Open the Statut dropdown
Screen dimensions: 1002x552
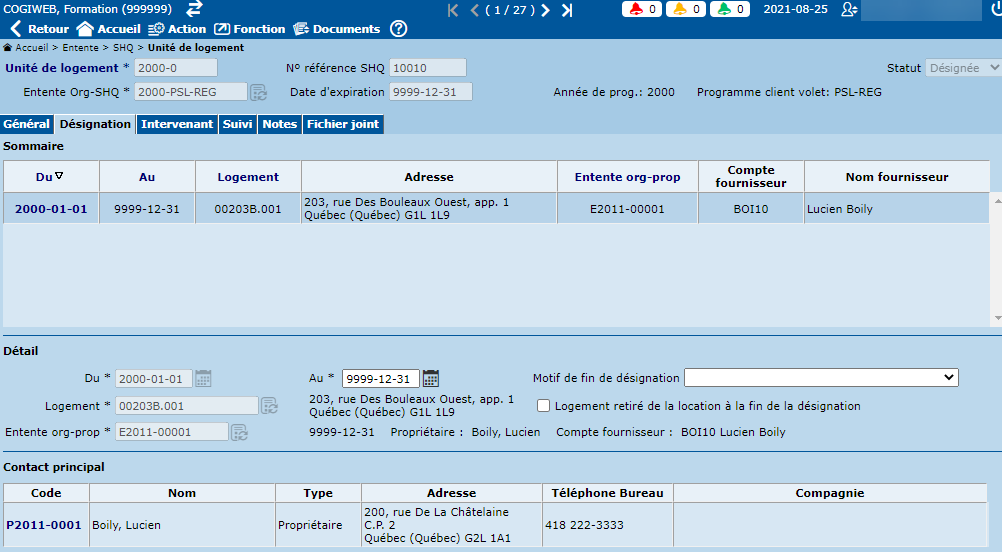click(963, 68)
